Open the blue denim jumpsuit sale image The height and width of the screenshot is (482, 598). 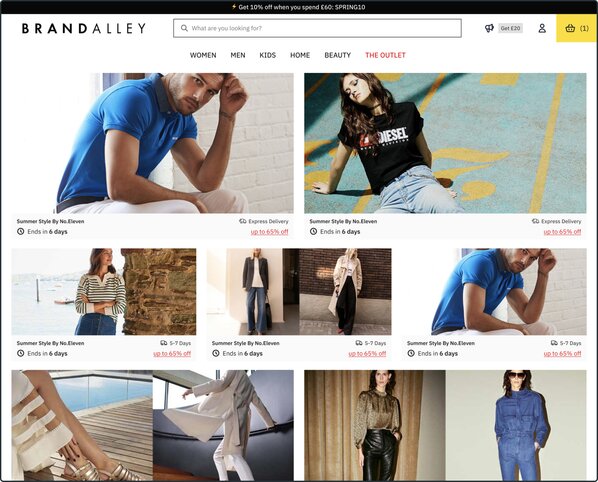pyautogui.click(x=516, y=425)
